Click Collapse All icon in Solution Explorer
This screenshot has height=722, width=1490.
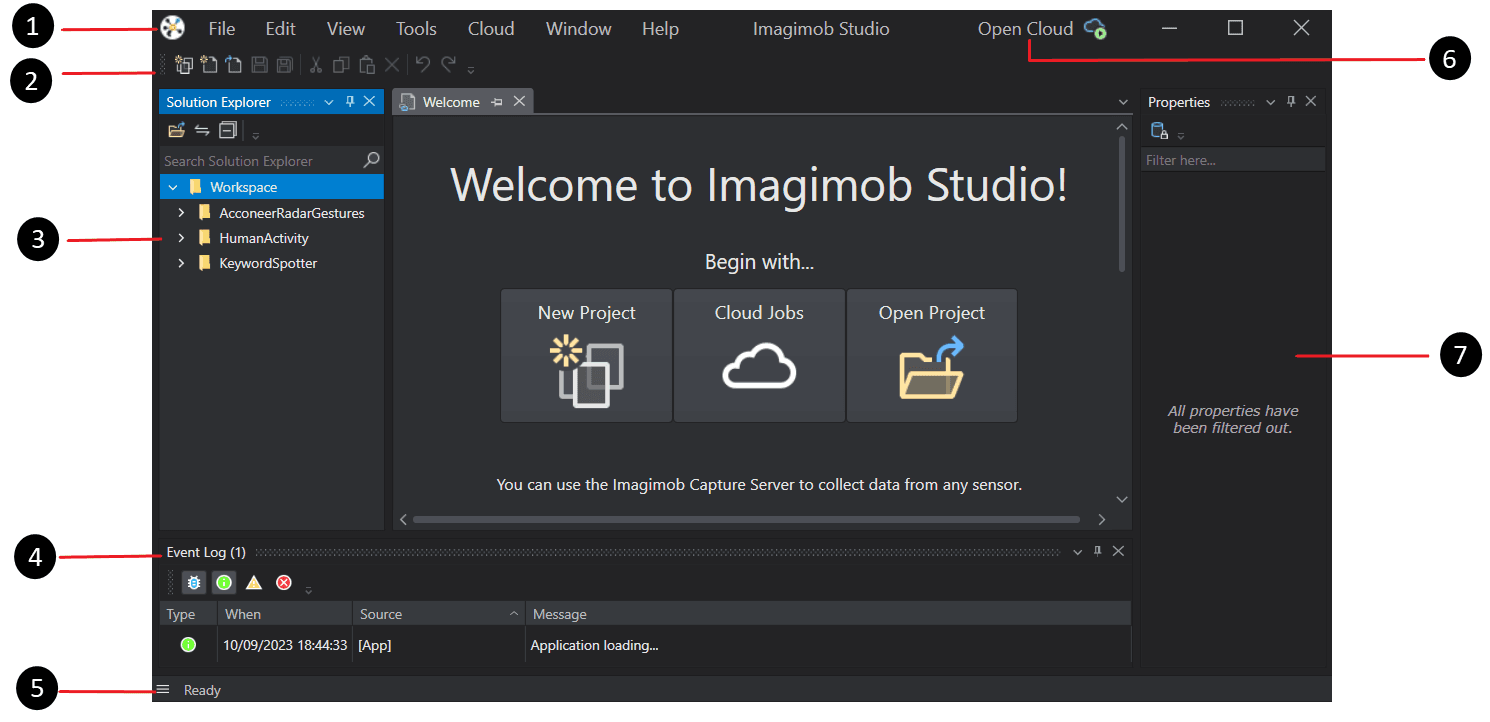[228, 130]
